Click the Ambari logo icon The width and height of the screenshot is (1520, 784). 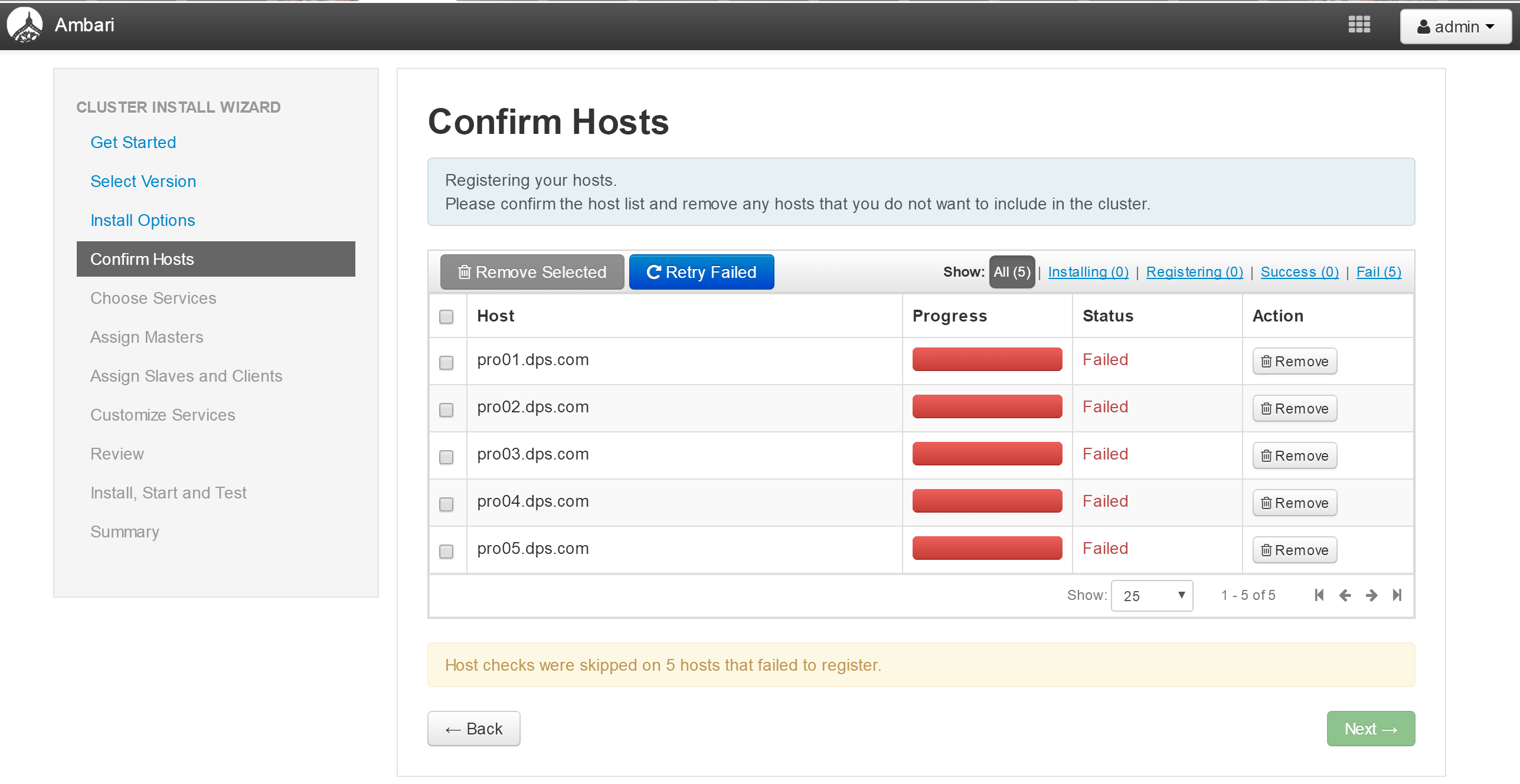(25, 25)
